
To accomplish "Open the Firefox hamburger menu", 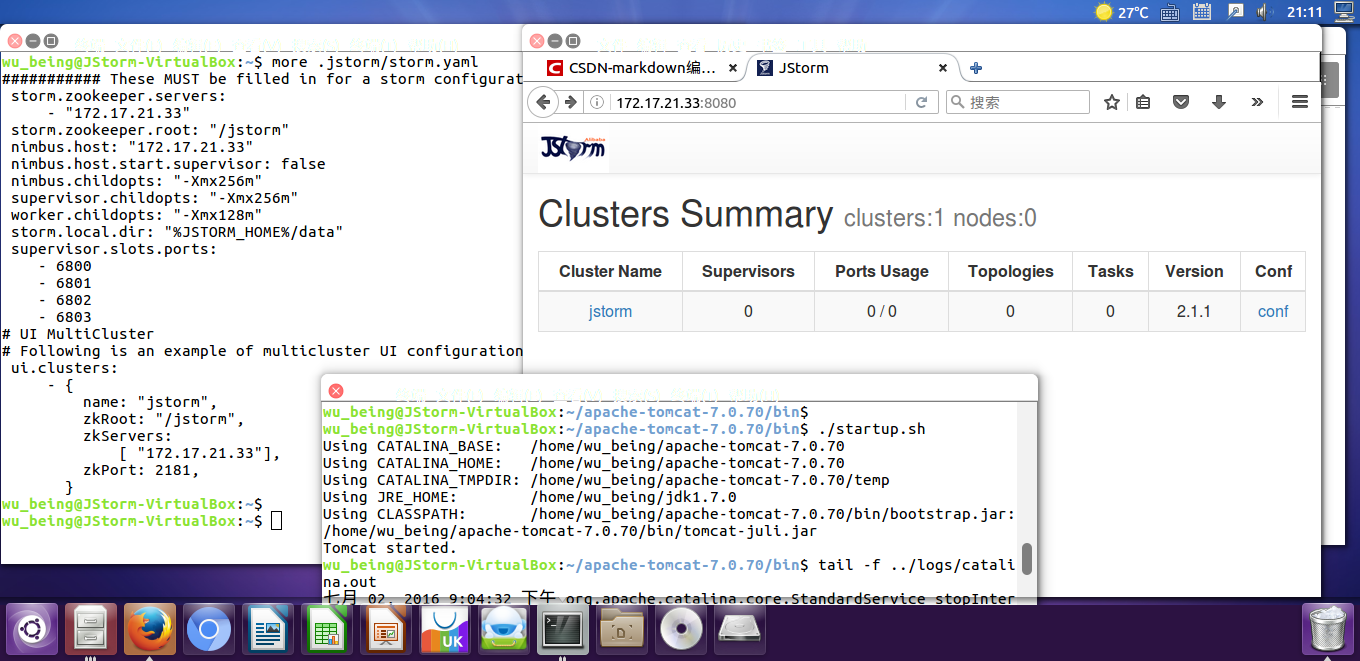I will pos(1300,102).
